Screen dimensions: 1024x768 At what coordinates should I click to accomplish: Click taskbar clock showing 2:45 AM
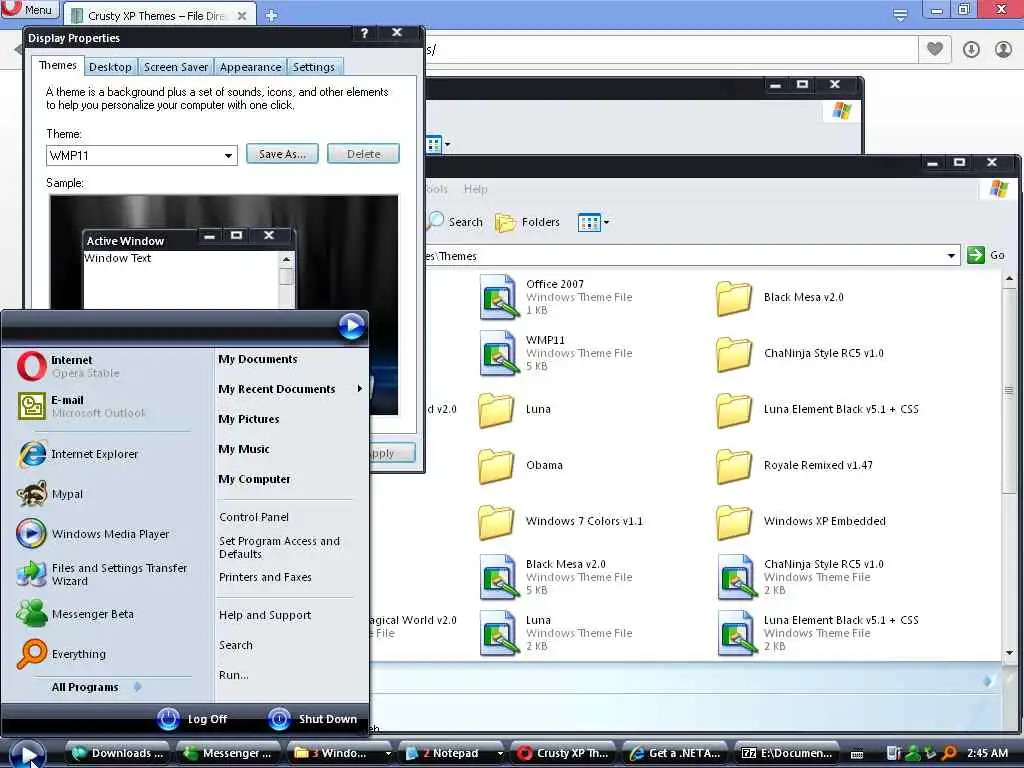point(987,753)
